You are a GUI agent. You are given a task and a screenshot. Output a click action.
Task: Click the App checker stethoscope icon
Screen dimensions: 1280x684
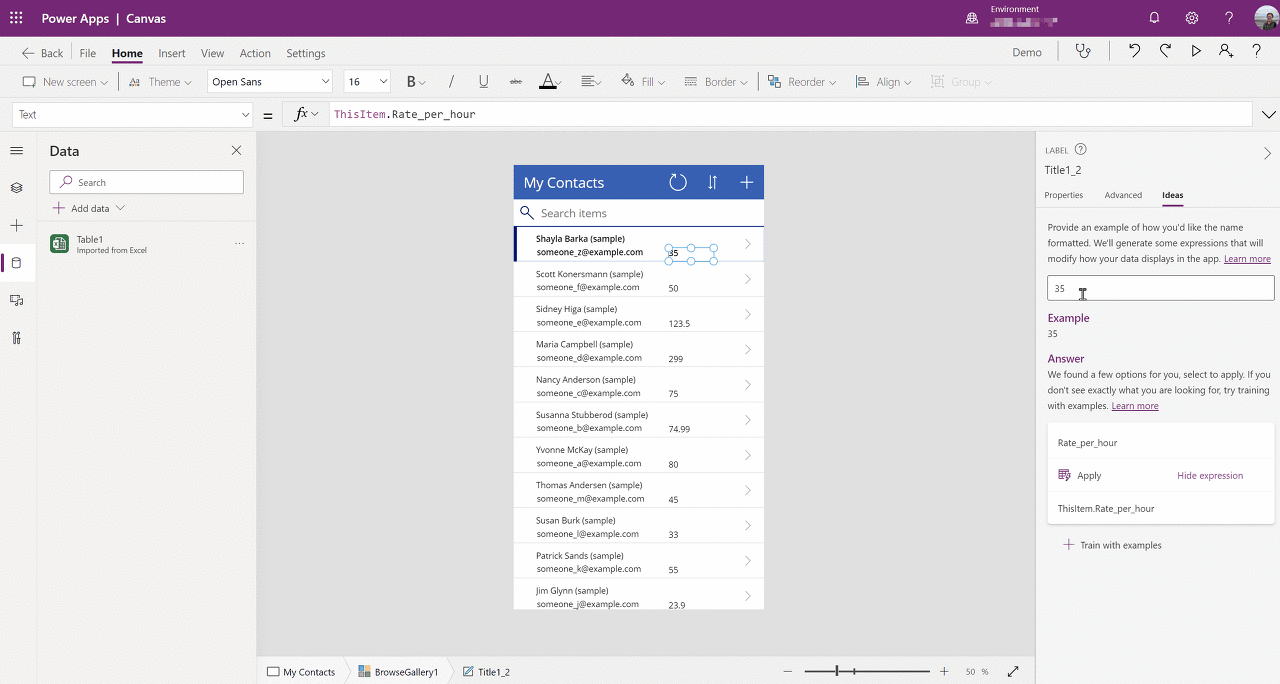pyautogui.click(x=1083, y=52)
